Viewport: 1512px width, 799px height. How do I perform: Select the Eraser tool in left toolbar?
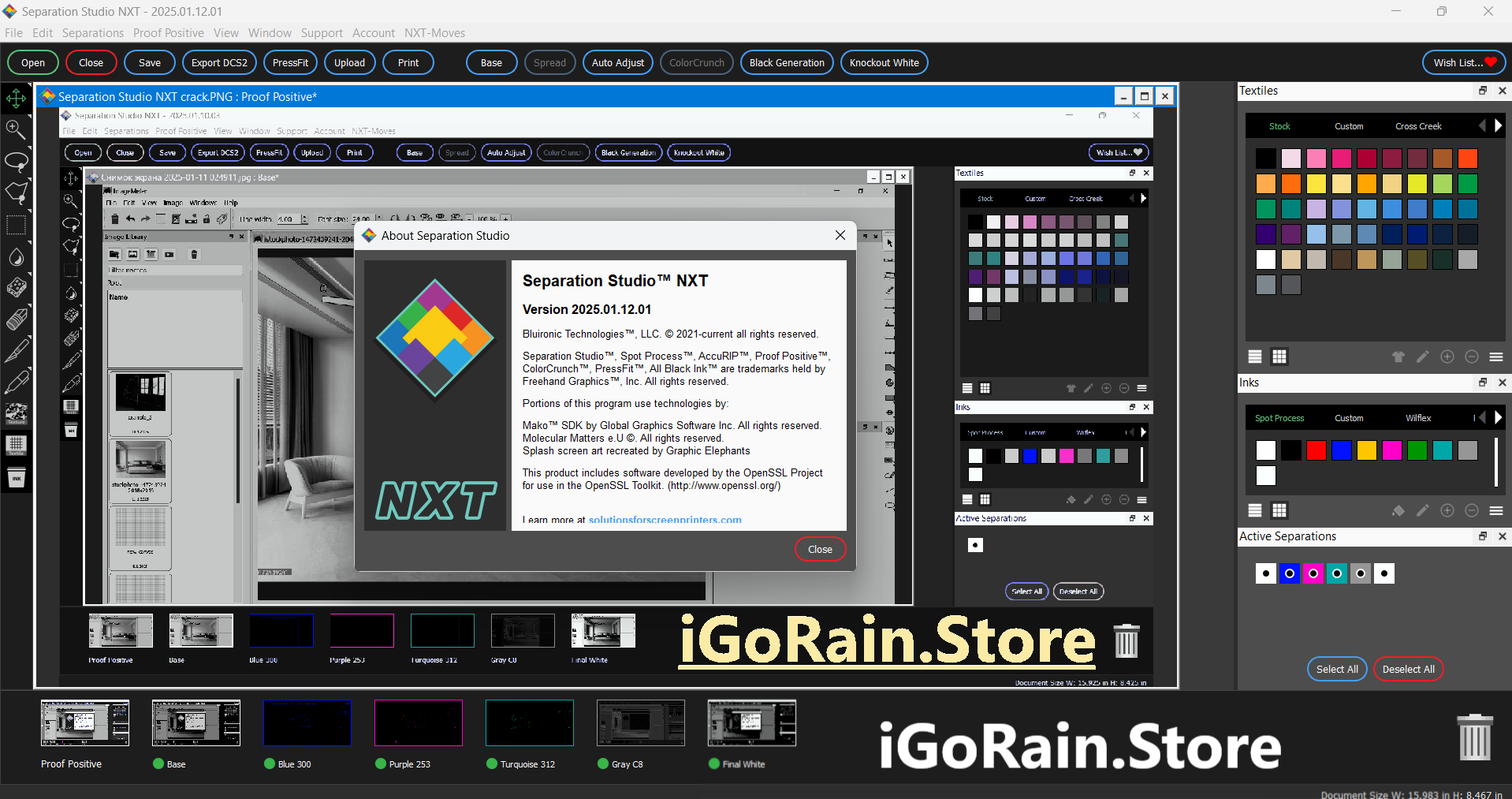point(16,319)
